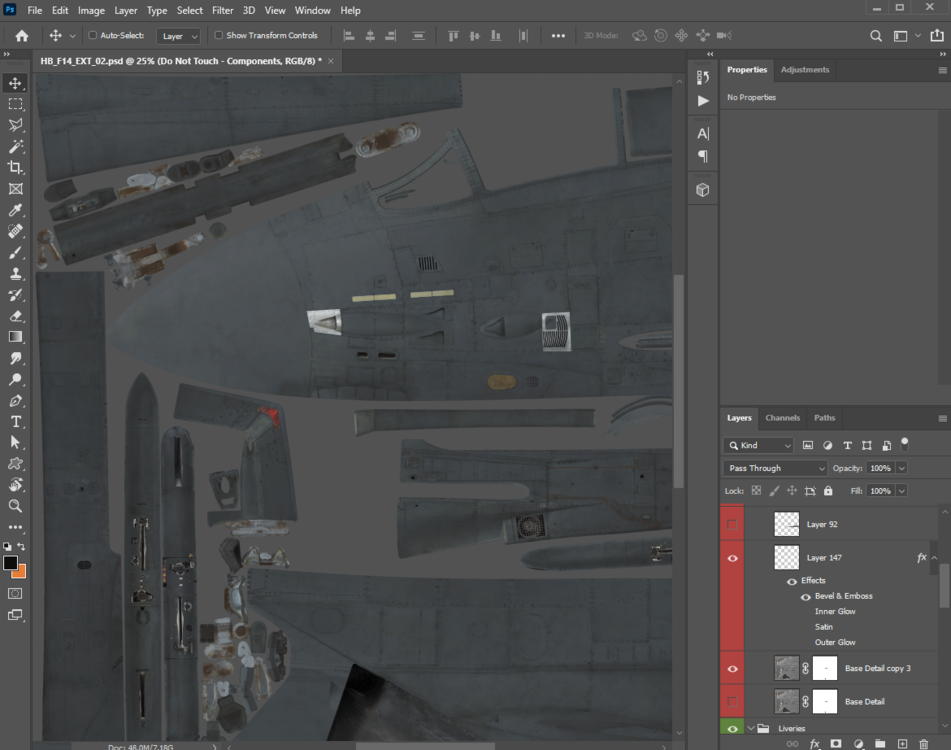The height and width of the screenshot is (750, 951).
Task: Select the Horizontal Type tool
Action: click(x=16, y=421)
